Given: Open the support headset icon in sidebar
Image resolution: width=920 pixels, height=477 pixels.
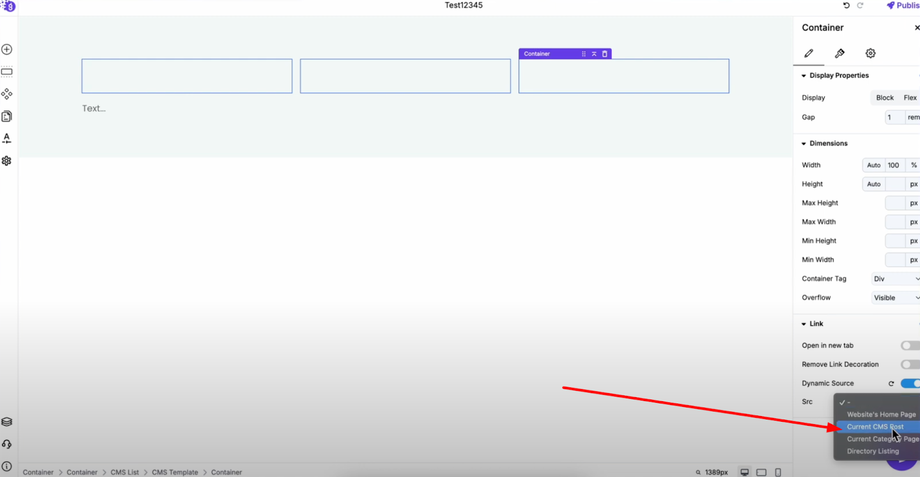Looking at the screenshot, I should 7,444.
